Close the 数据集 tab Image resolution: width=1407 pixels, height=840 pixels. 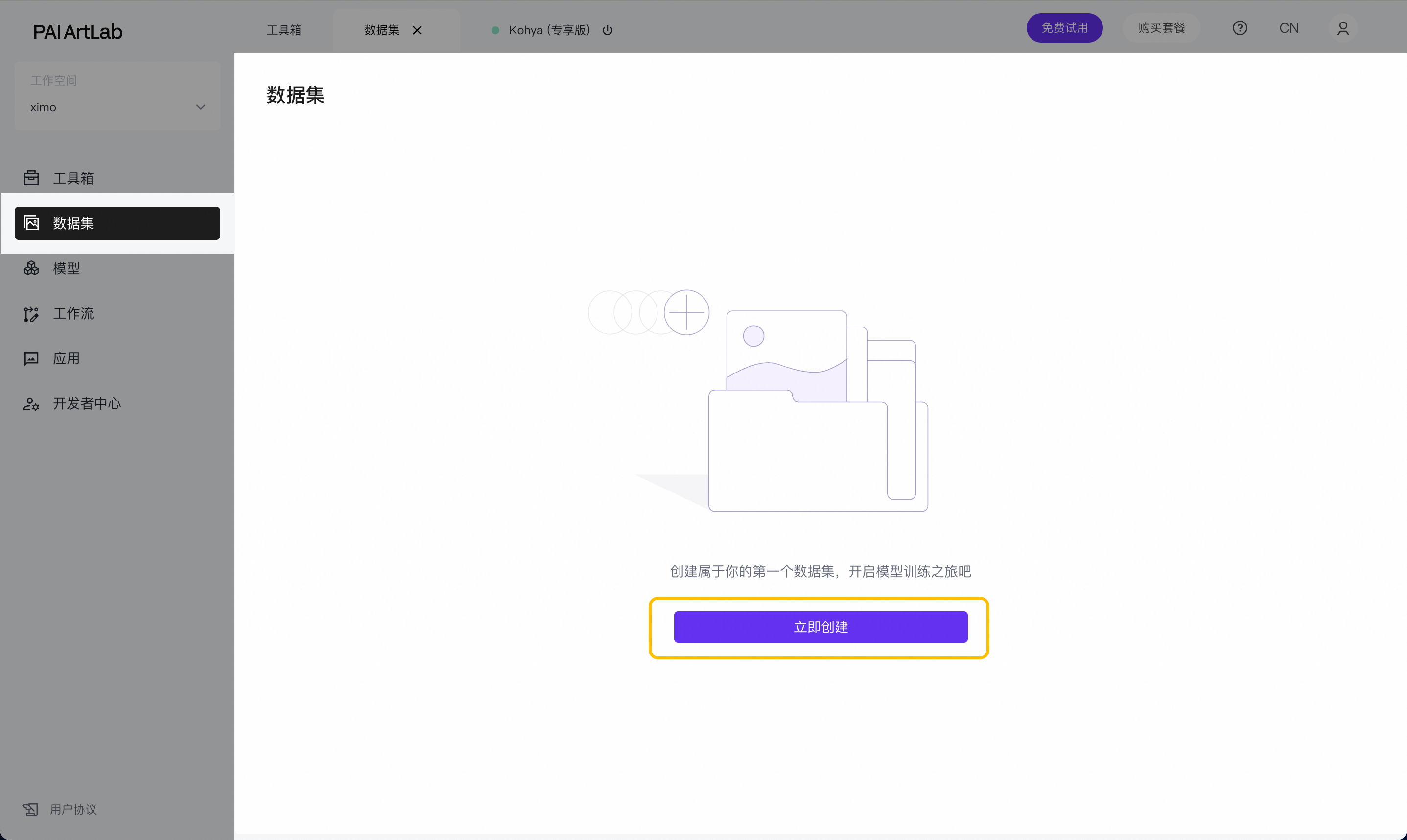(417, 30)
